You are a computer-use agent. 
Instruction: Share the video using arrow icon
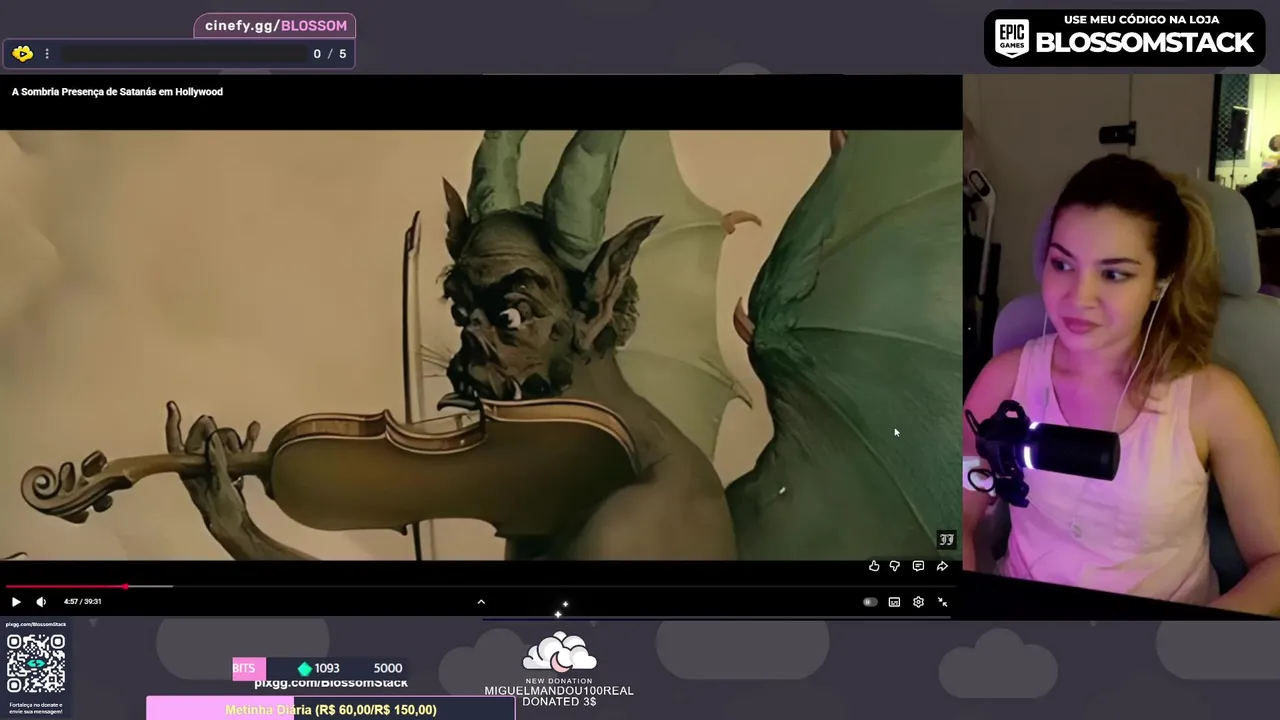942,566
